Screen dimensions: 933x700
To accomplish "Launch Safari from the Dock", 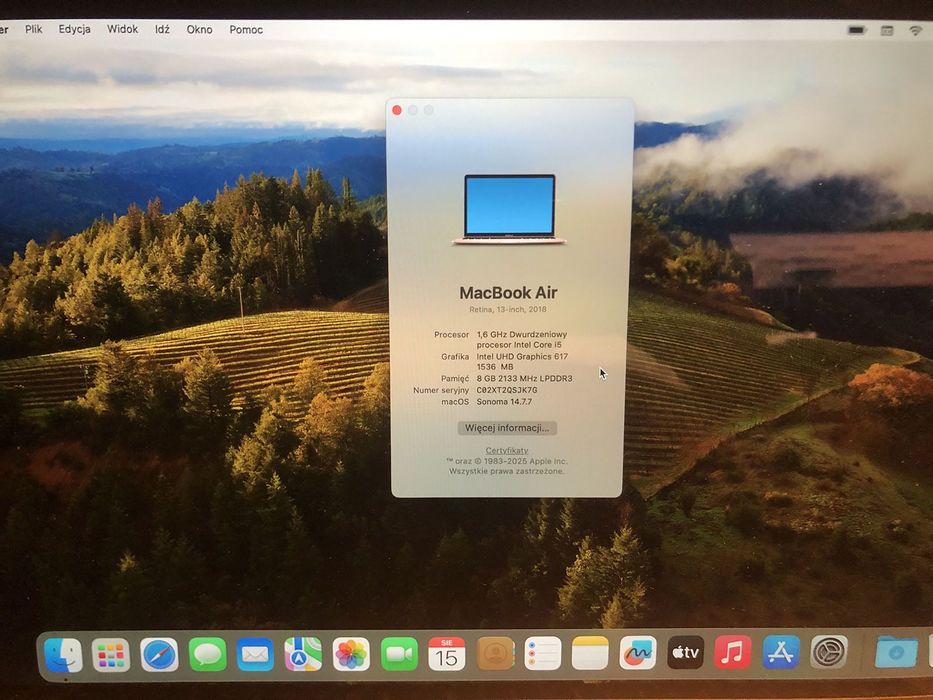I will 159,654.
